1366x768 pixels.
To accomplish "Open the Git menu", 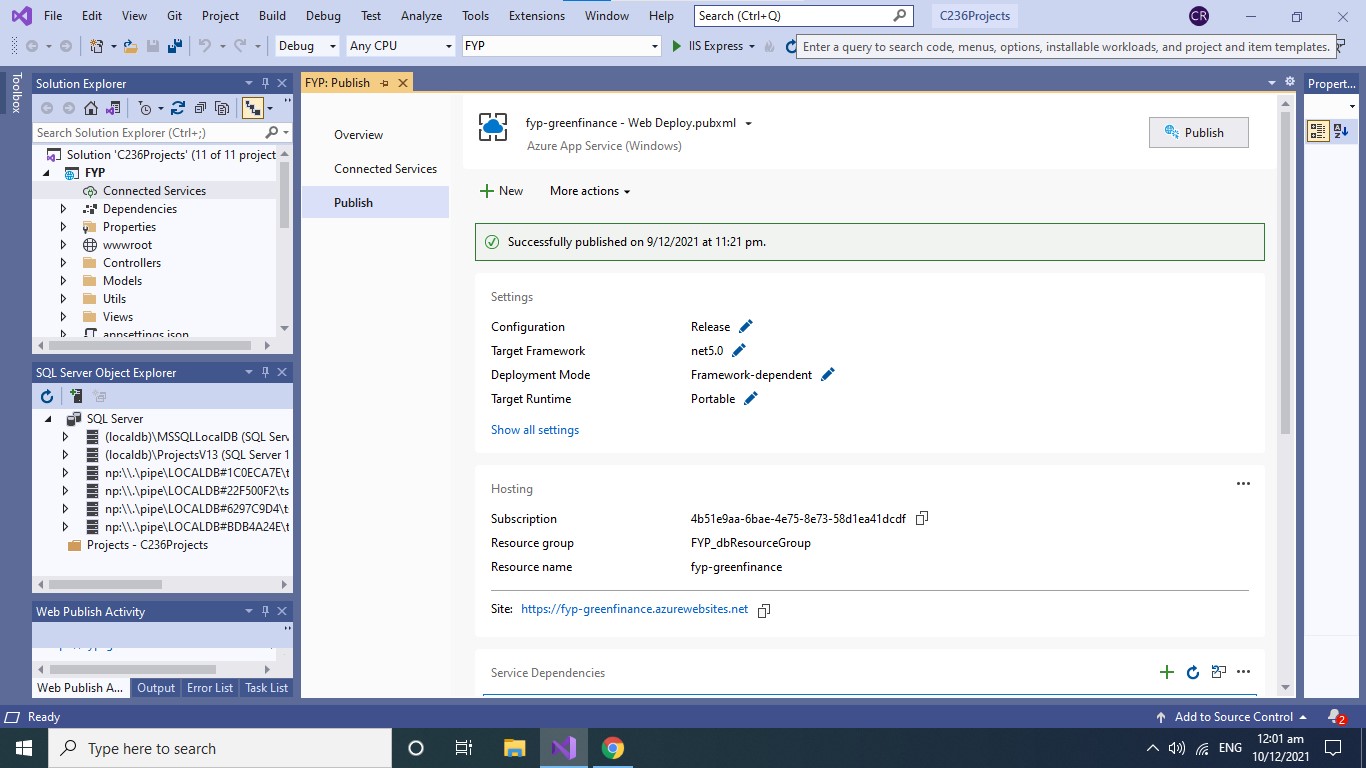I will click(174, 15).
